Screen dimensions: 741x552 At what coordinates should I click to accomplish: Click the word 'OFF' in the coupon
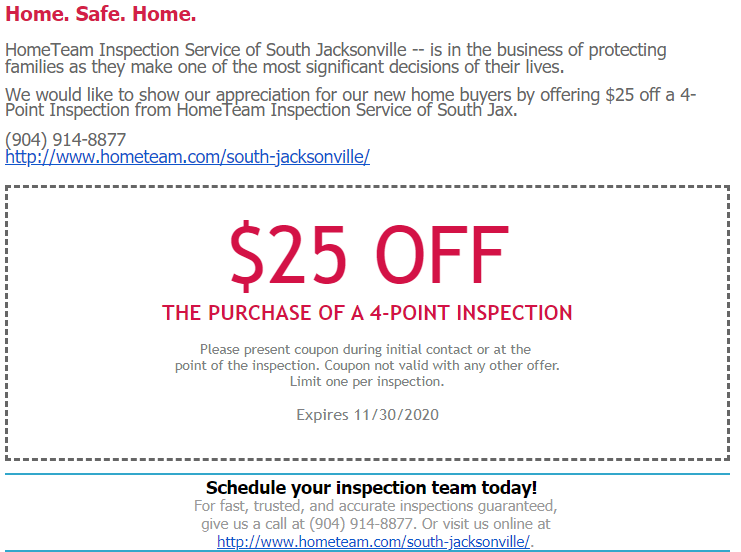[x=441, y=255]
